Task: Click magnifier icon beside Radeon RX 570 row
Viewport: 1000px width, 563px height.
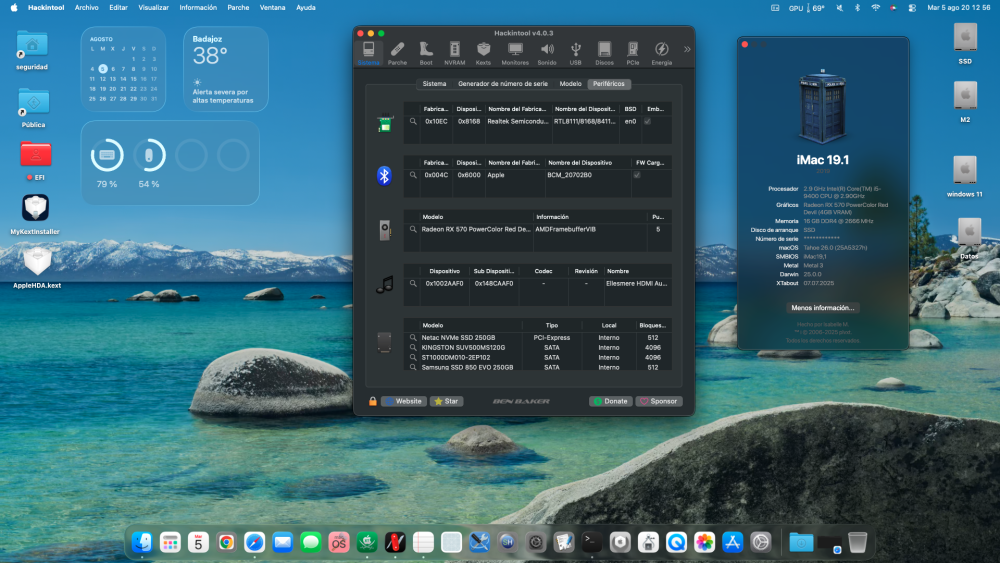Action: [413, 229]
